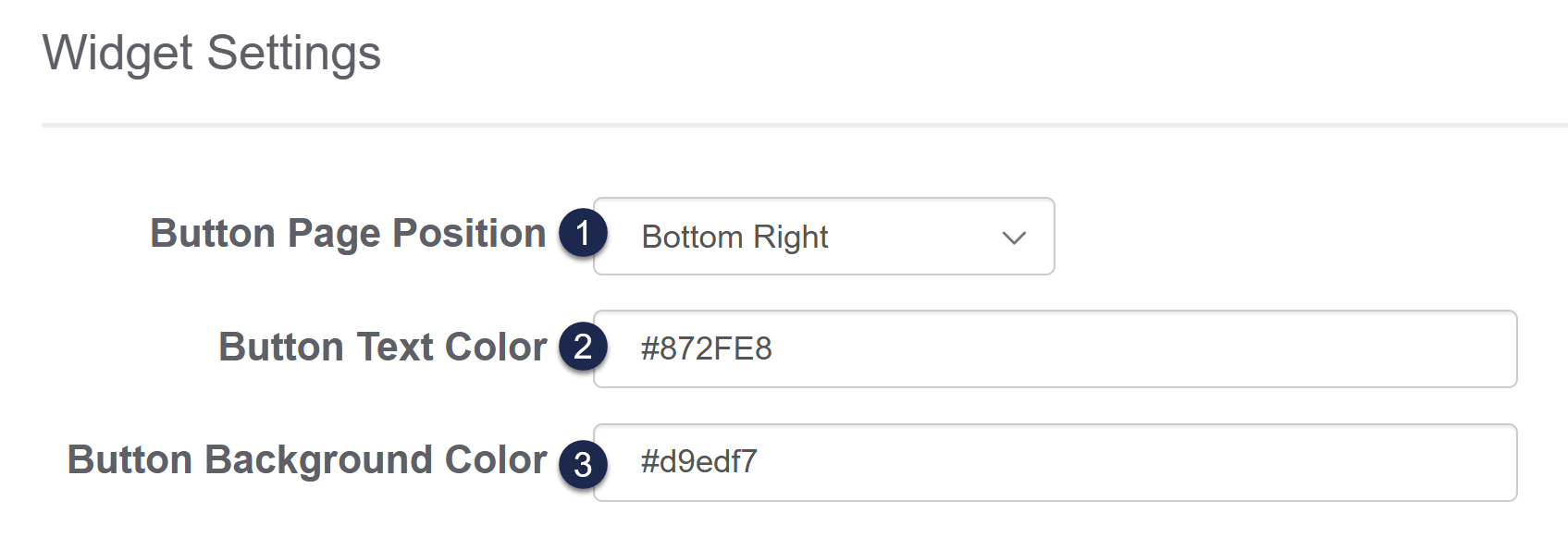
Task: Click the #872FE8 hex value text
Action: 706,349
